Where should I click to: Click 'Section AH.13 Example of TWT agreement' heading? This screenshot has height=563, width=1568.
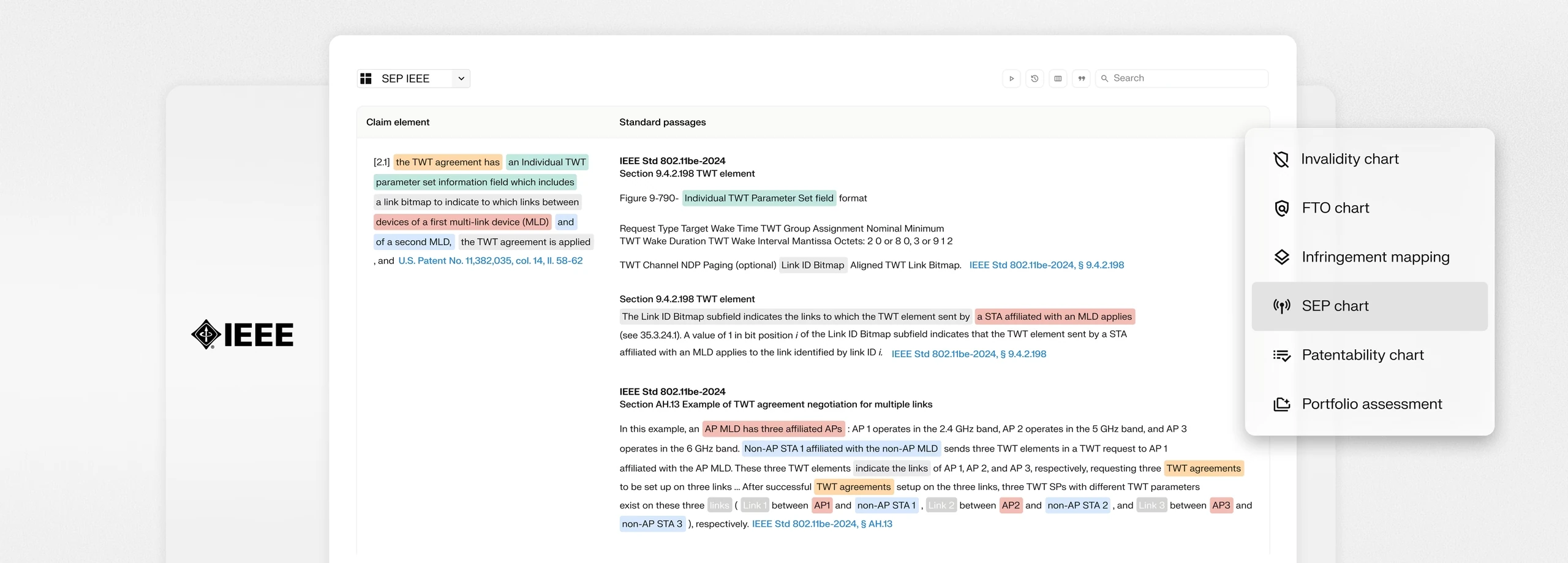tap(776, 405)
